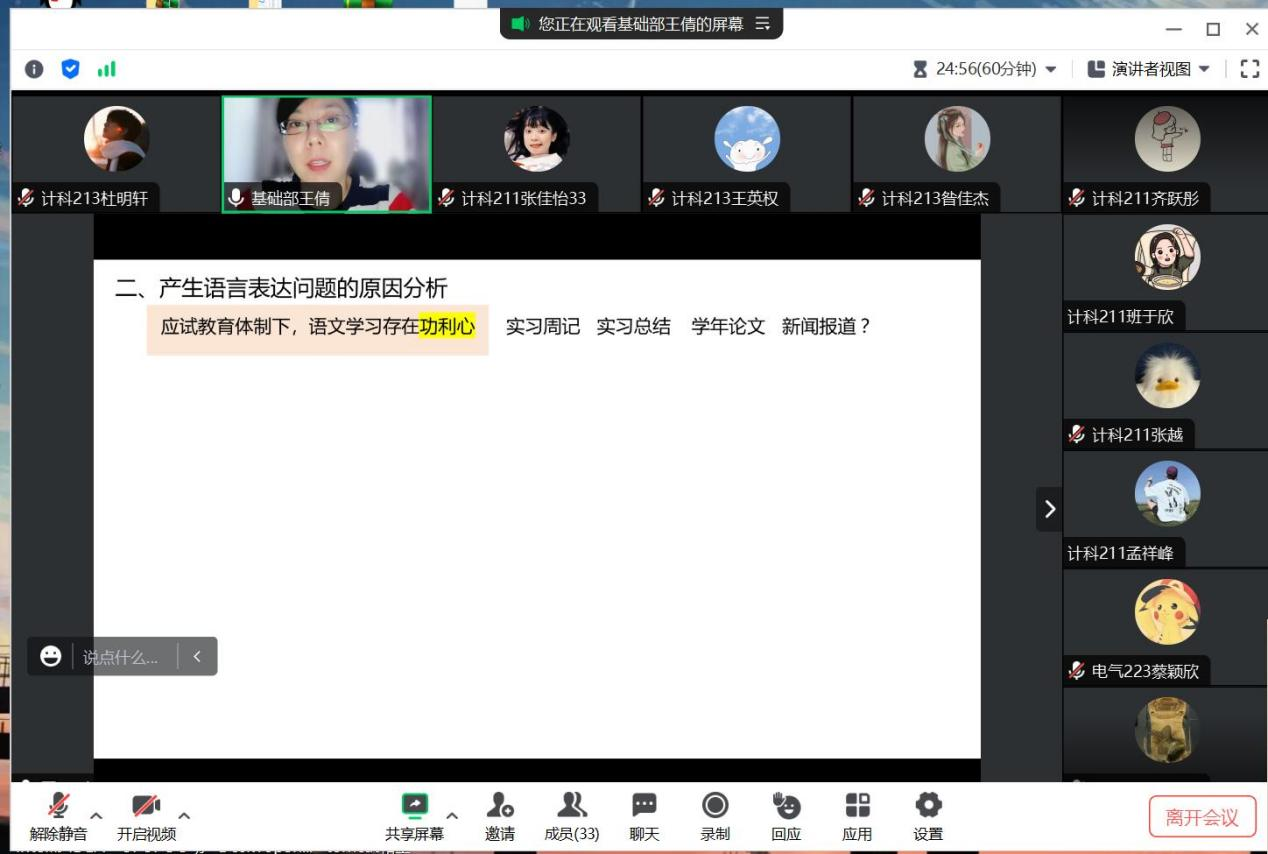The height and width of the screenshot is (854, 1268).
Task: Toggle 解除静音 microphone button
Action: 58,806
